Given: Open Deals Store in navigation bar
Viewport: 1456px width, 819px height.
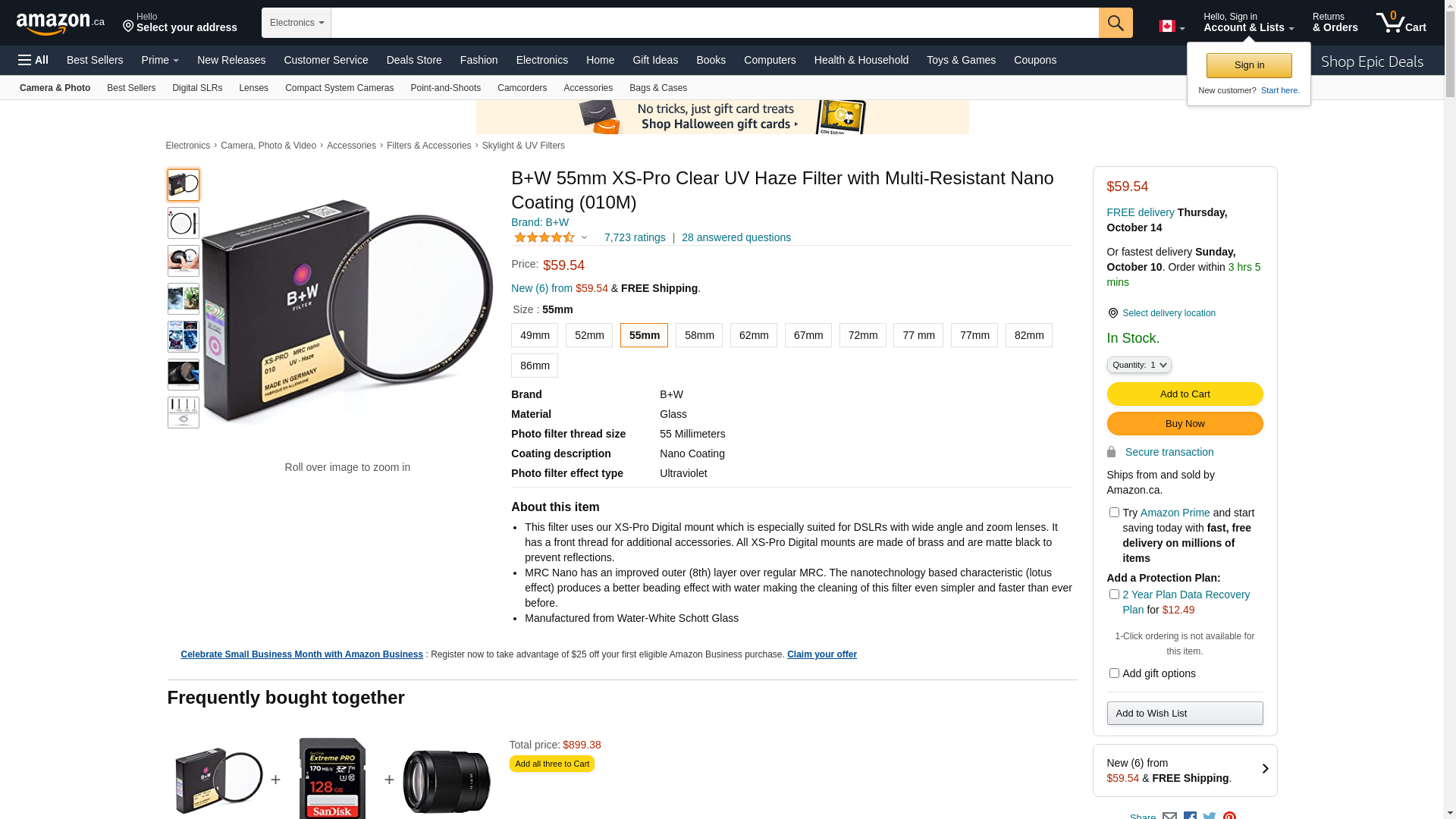Looking at the screenshot, I should coord(414,60).
